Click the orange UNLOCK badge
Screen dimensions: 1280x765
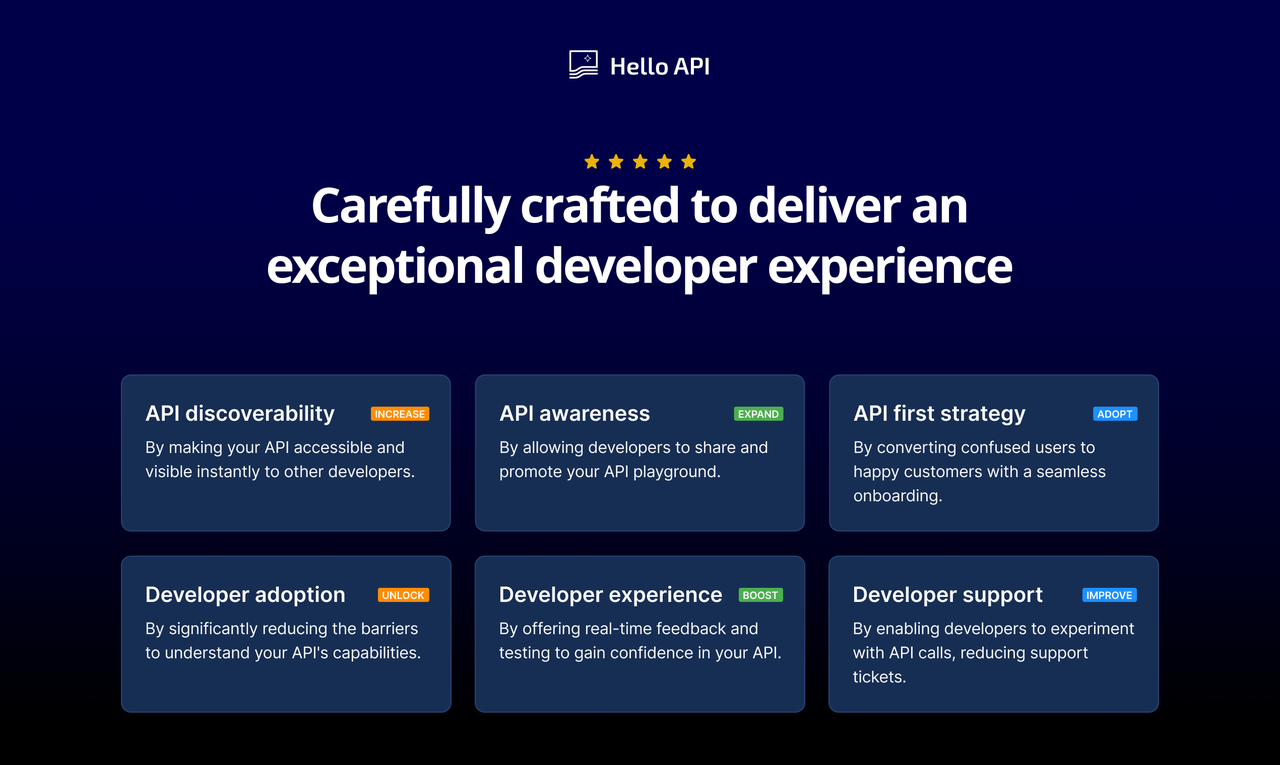(x=403, y=594)
